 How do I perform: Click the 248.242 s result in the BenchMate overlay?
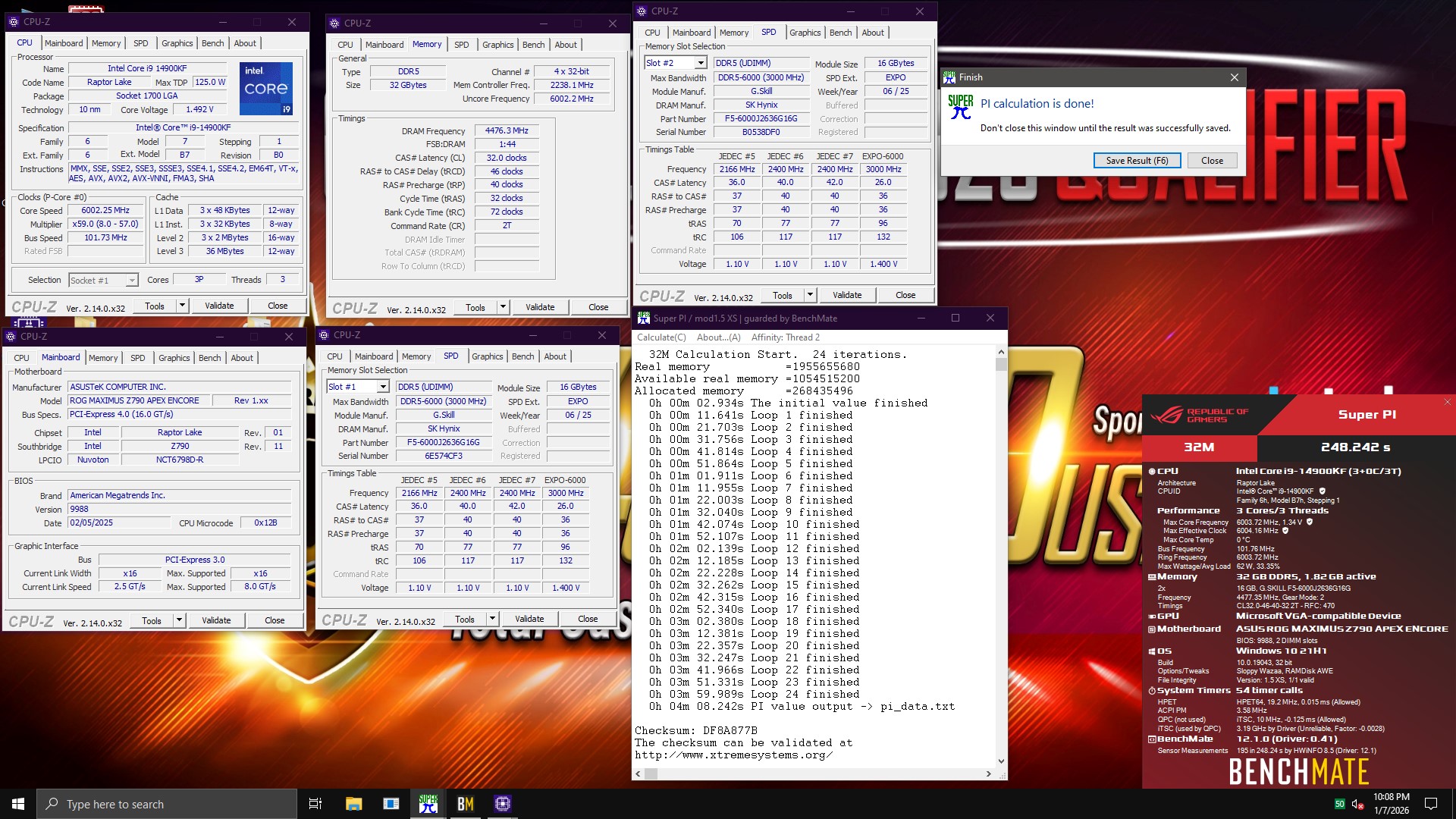(1355, 447)
